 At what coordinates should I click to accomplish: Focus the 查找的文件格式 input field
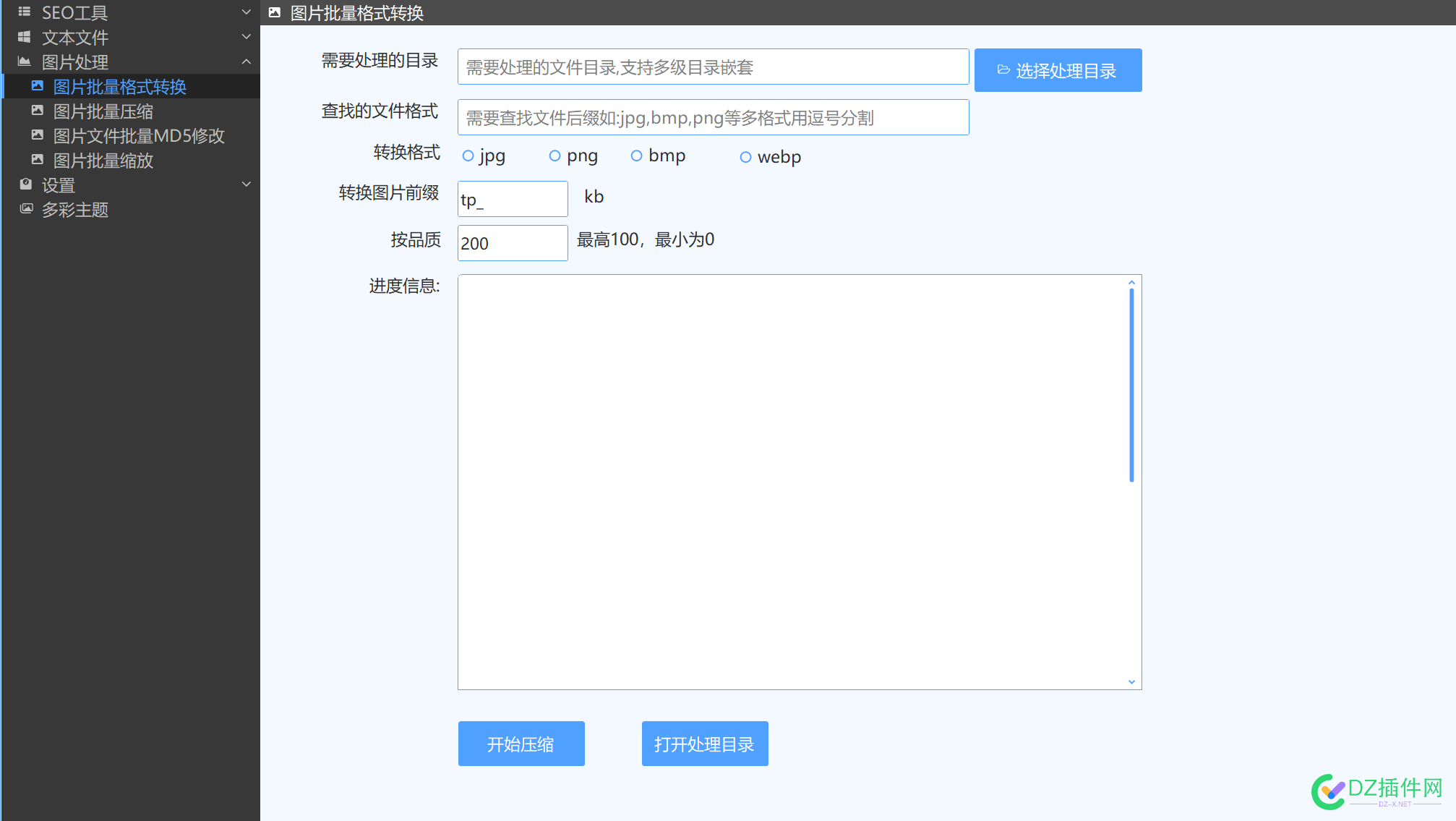coord(713,117)
